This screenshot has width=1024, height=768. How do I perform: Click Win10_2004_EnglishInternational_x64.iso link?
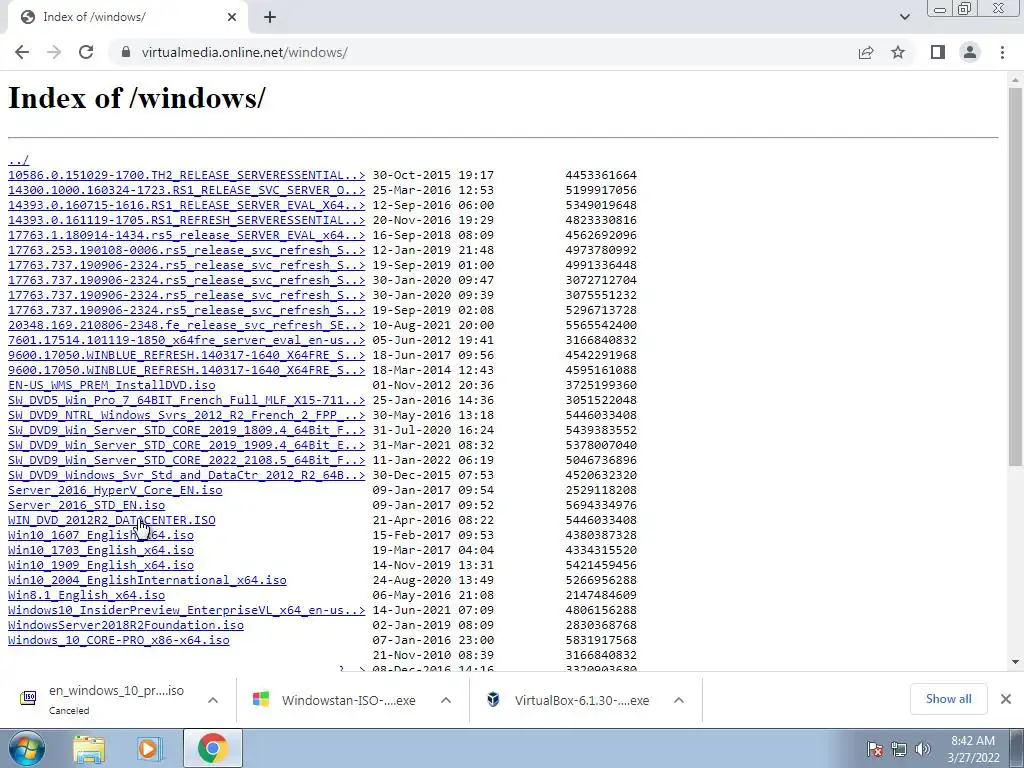point(147,581)
